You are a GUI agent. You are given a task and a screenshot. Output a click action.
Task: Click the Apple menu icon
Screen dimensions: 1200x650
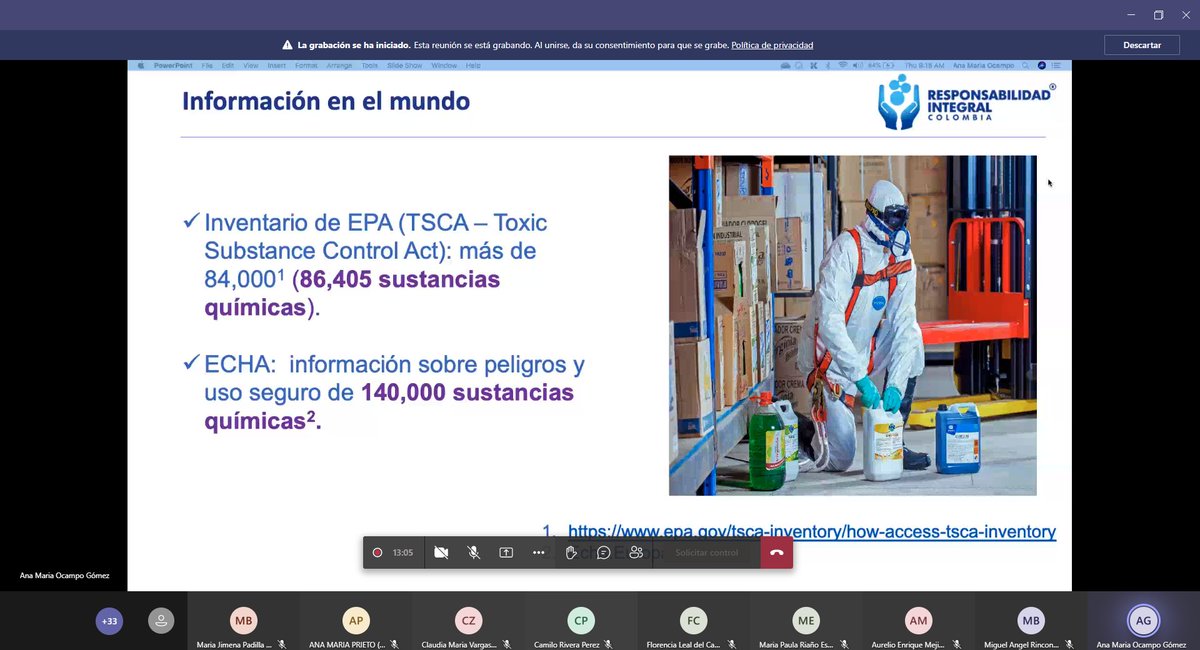[140, 65]
